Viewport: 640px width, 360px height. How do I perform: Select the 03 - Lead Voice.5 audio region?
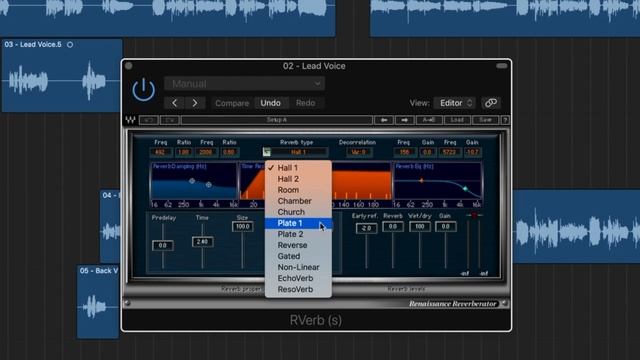pos(62,76)
